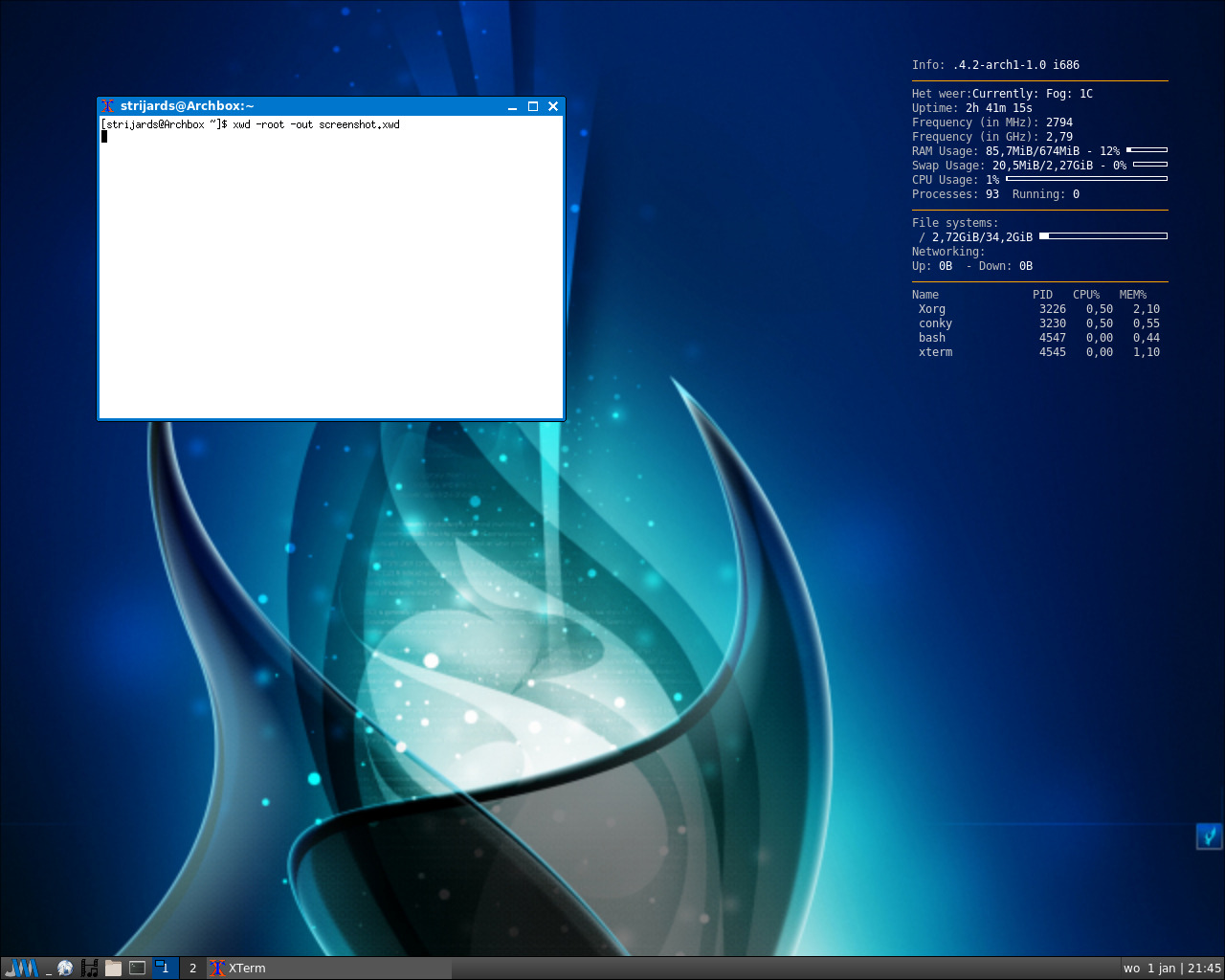This screenshot has height=980, width=1225.
Task: Click the Uptime line in conky
Action: click(972, 108)
